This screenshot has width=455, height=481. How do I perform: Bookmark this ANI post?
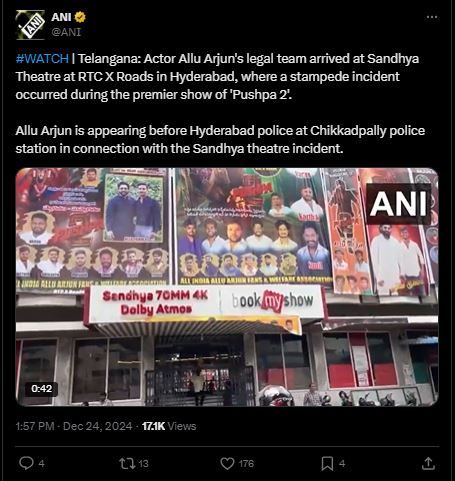[x=327, y=463]
